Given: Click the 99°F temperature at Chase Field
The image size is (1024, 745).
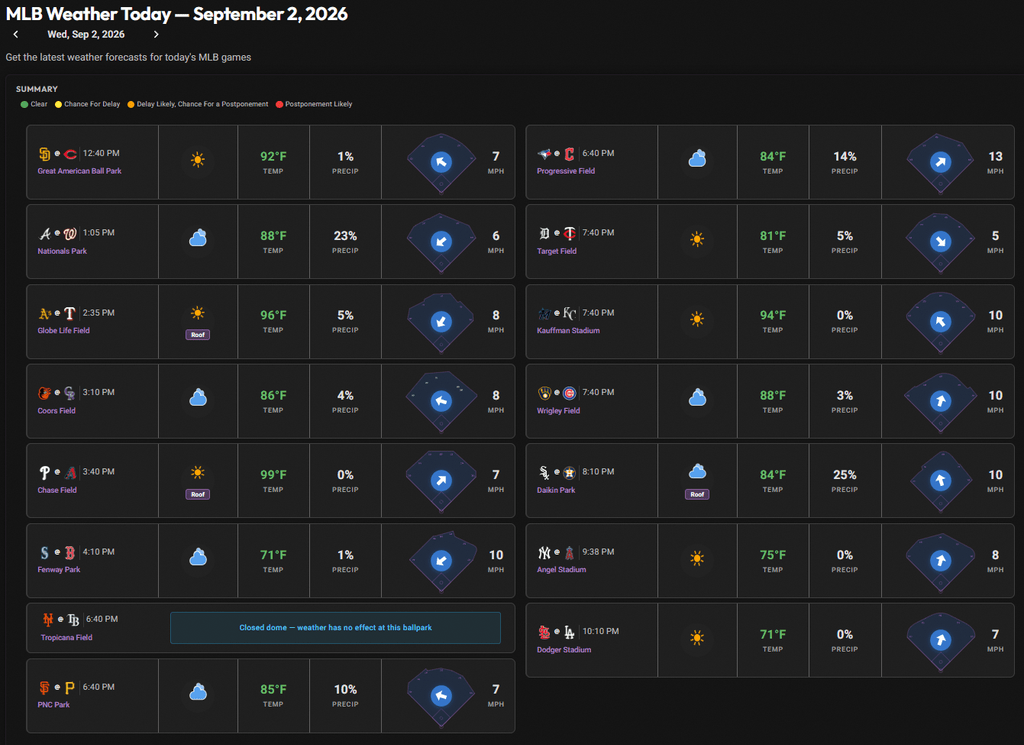Looking at the screenshot, I should (273, 475).
